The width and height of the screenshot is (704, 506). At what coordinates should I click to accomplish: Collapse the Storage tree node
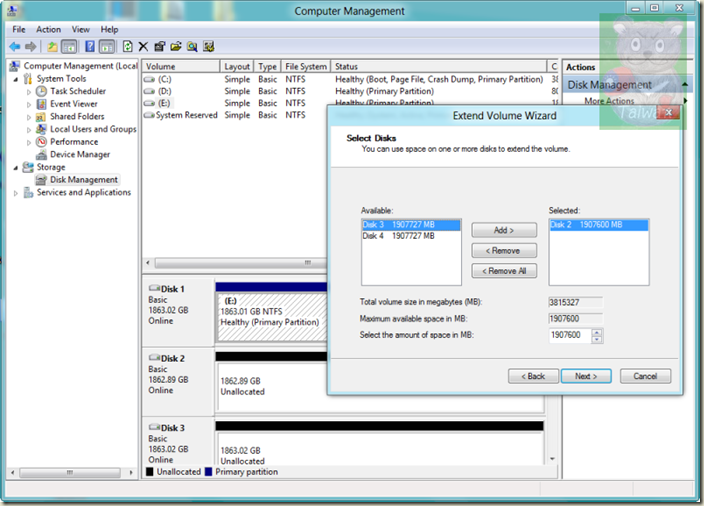(x=16, y=168)
